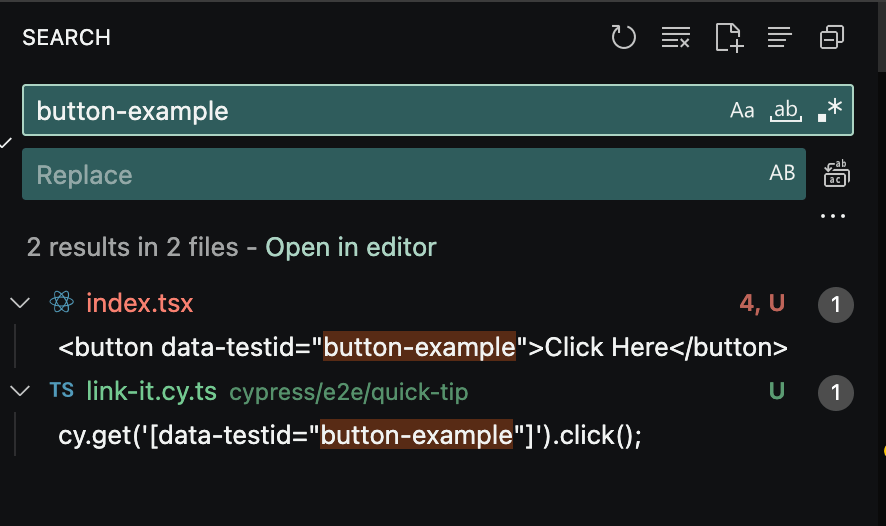Viewport: 886px width, 526px height.
Task: Enable Match Whole Word option
Action: tap(786, 110)
